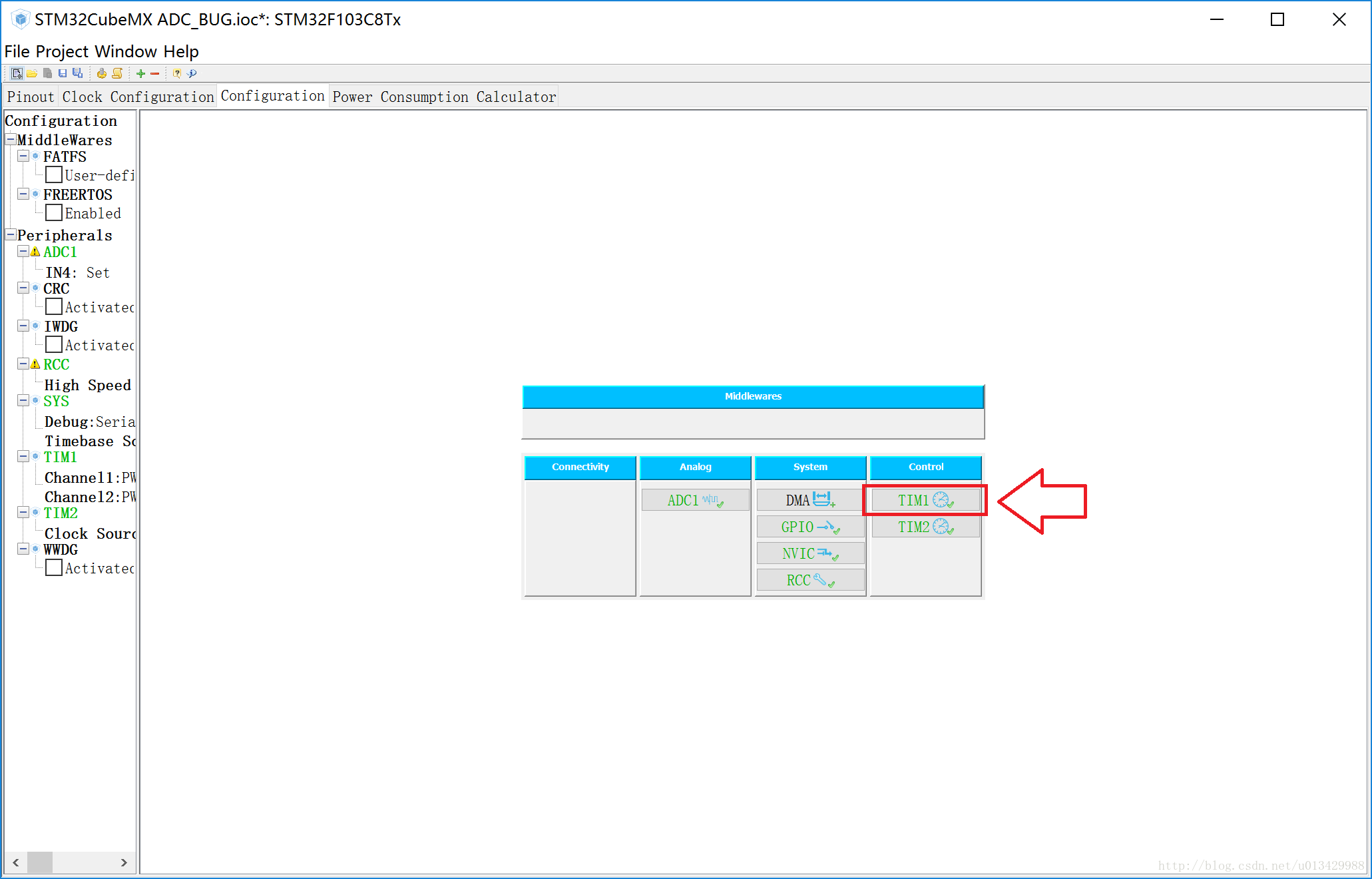Open the Help menu

[x=181, y=51]
